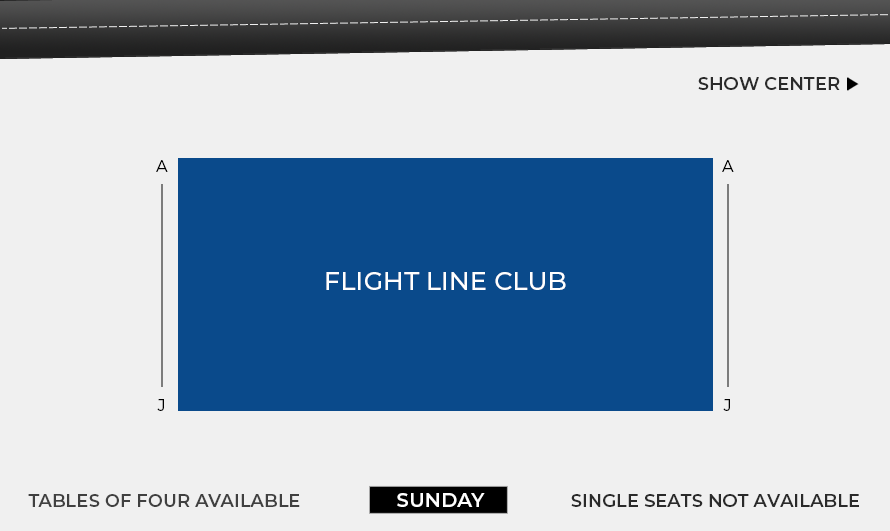Click row J label on right side
Viewport: 890px width, 531px height.
727,405
